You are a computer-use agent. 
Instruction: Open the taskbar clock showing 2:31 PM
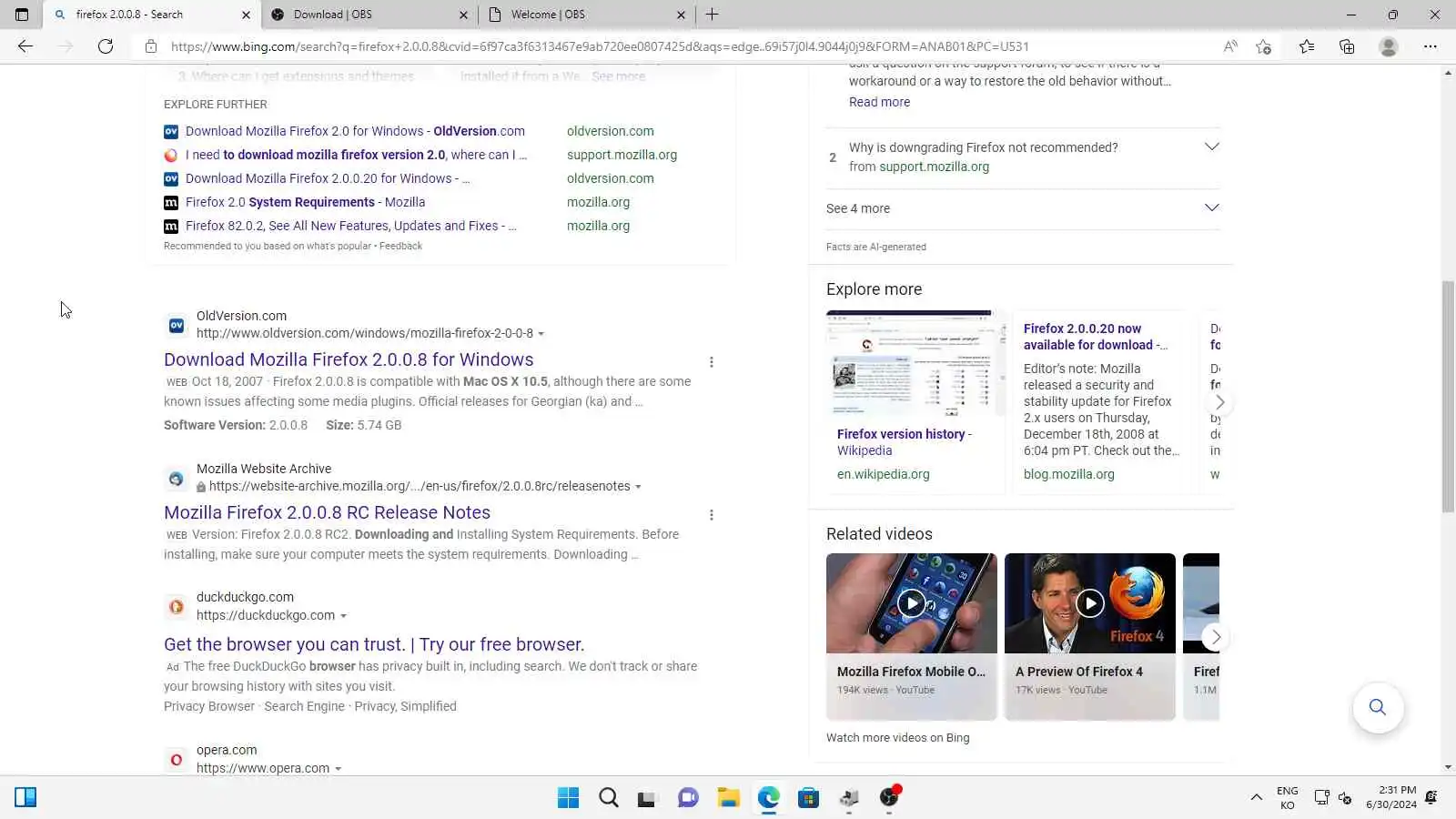point(1390,797)
